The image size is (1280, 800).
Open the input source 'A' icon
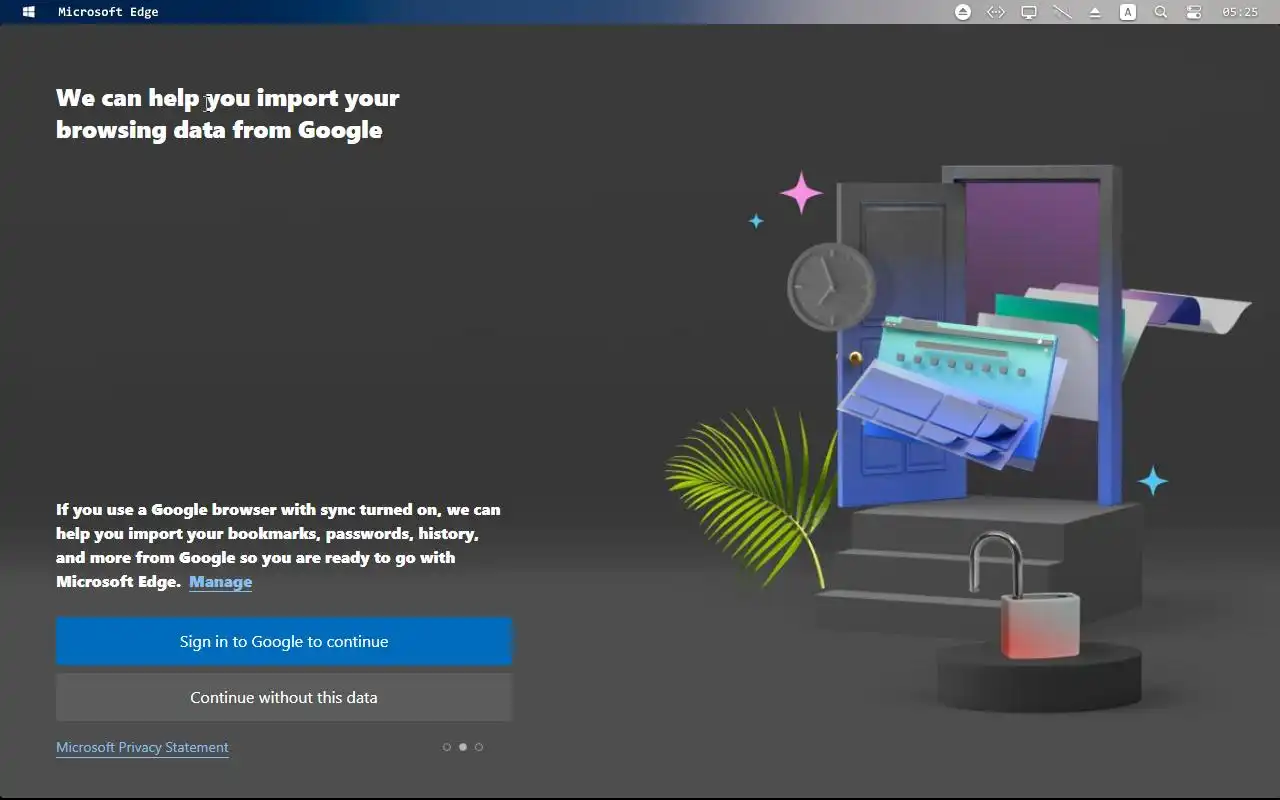[x=1127, y=12]
